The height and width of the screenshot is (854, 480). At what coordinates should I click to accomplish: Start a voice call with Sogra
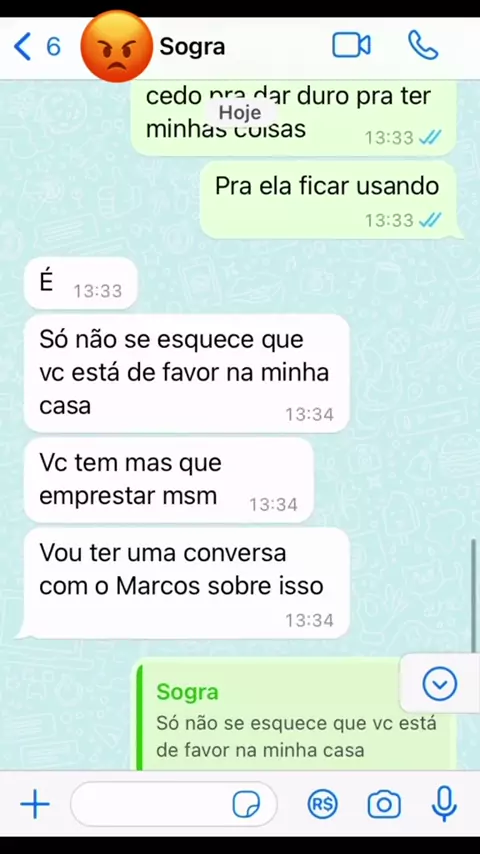click(x=423, y=46)
